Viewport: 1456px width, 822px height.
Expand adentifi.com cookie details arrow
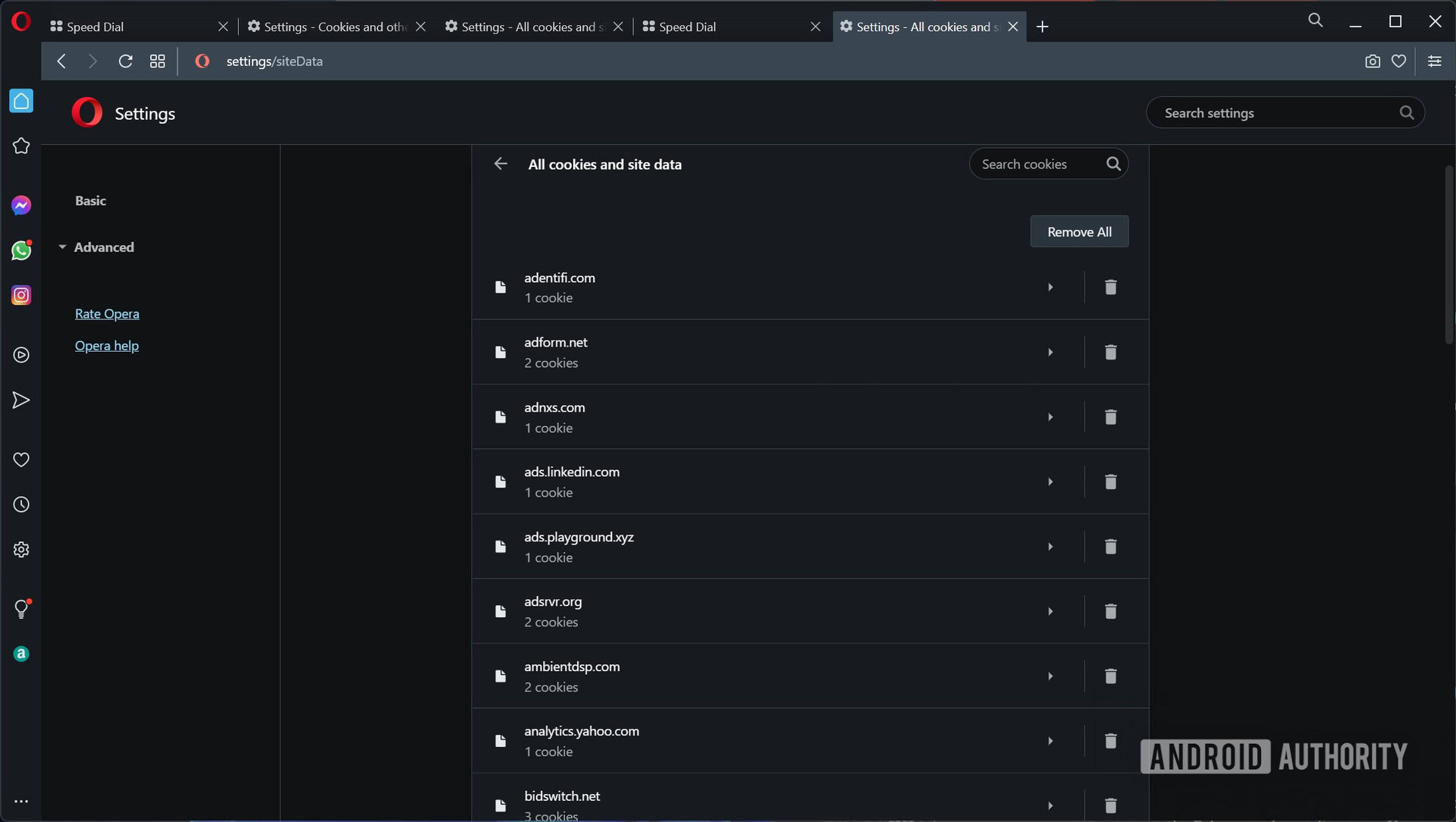point(1050,287)
